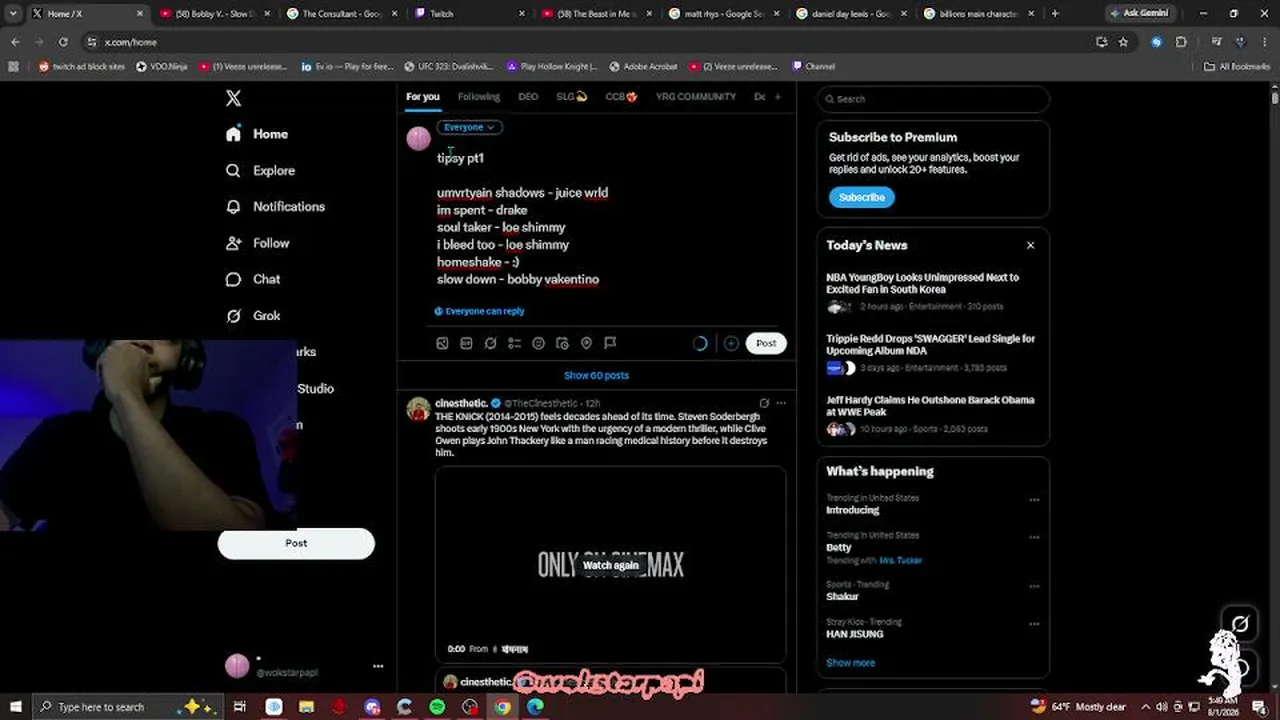Open the floating Grok button
The image size is (1280, 720).
click(x=1240, y=624)
